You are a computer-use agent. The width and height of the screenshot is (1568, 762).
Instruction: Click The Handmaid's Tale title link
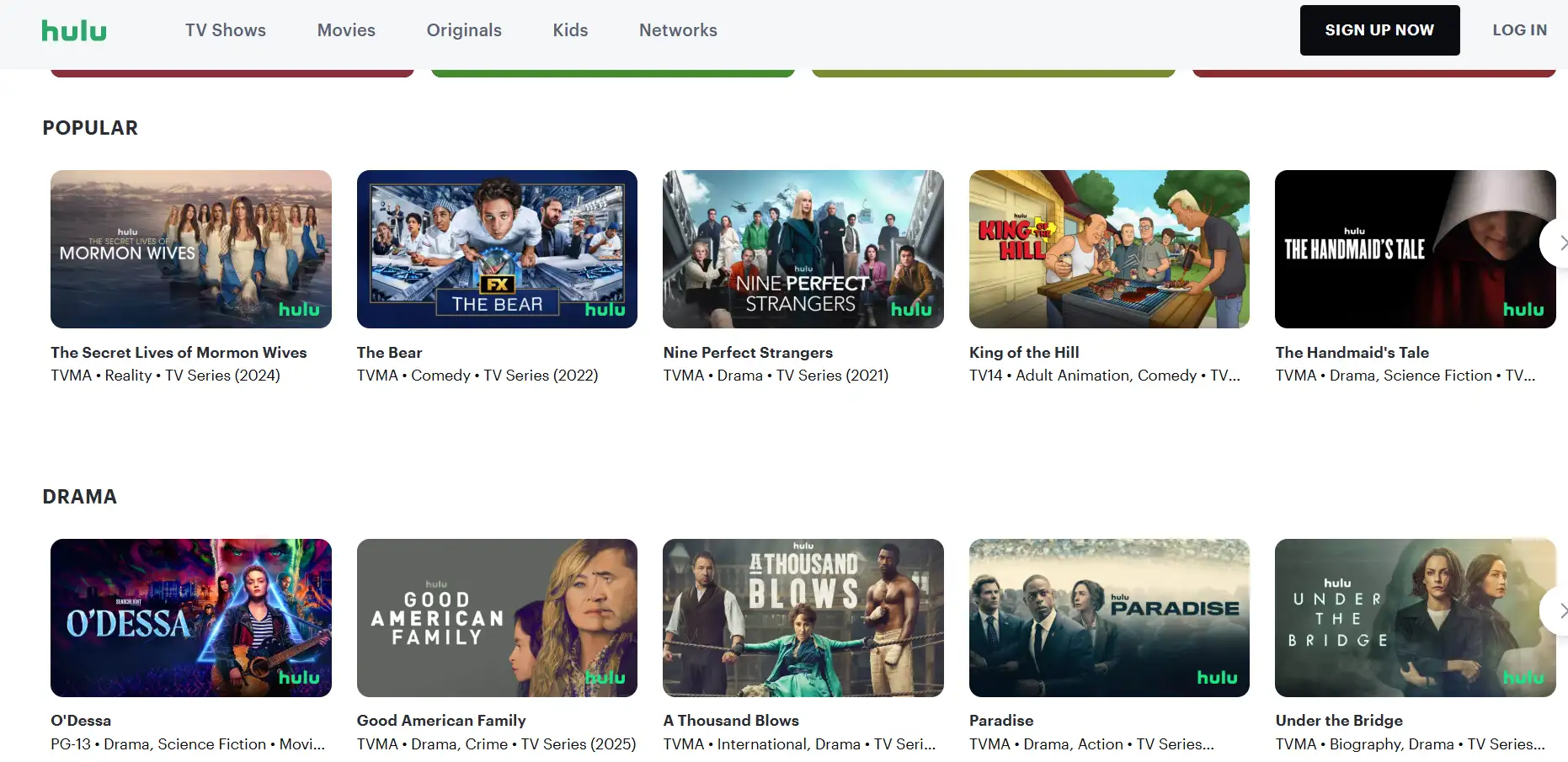[1352, 353]
